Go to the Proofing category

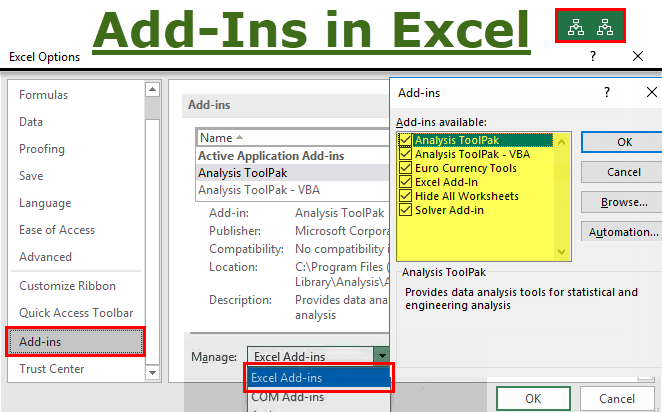click(x=42, y=149)
